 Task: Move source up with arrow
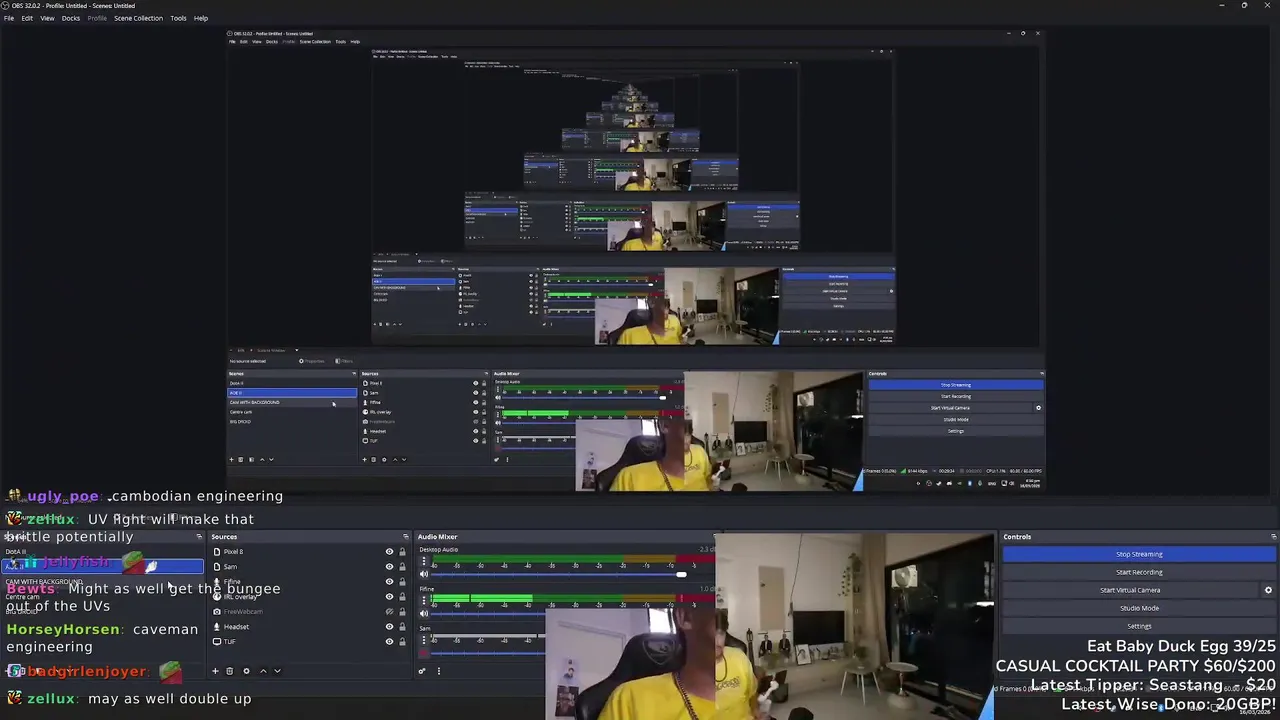[x=263, y=671]
